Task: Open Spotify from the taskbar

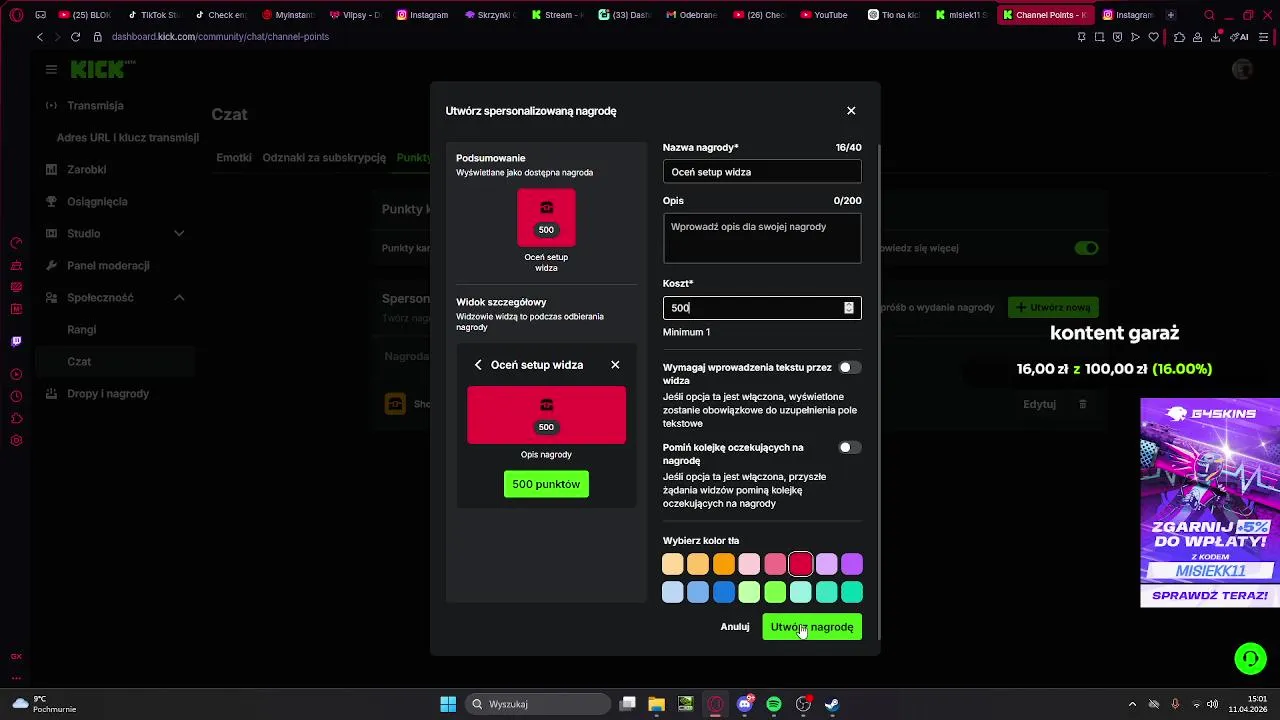Action: pos(774,704)
